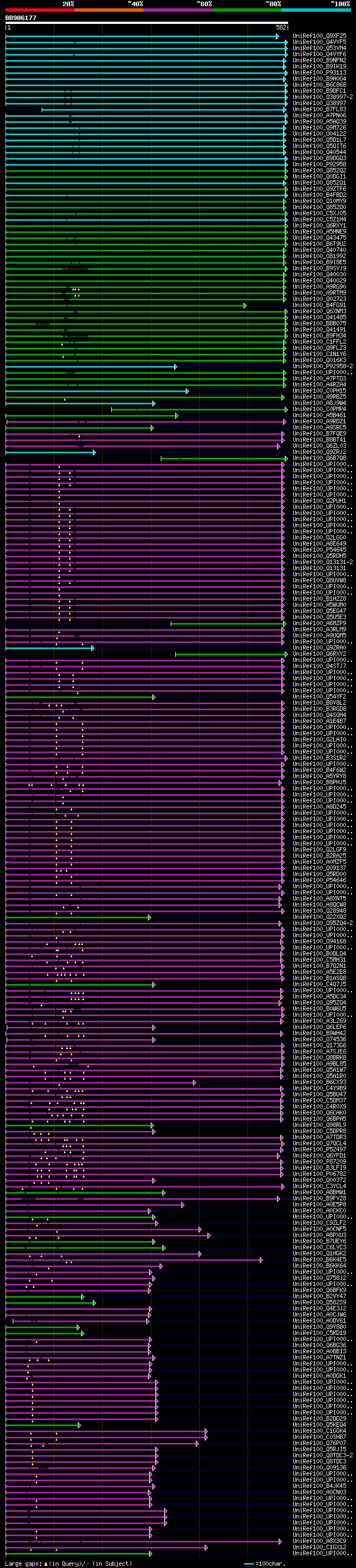Open hit label UniRef100_Q43475

coord(319,238)
